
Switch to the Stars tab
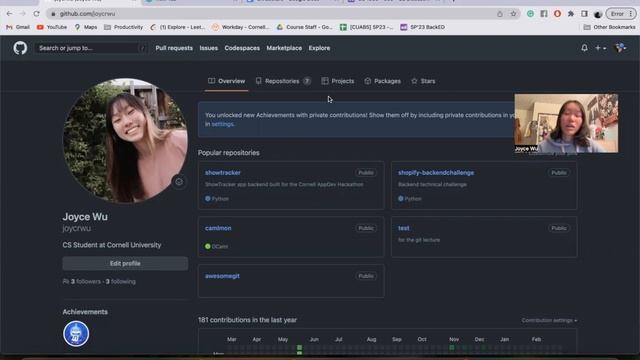pyautogui.click(x=423, y=81)
